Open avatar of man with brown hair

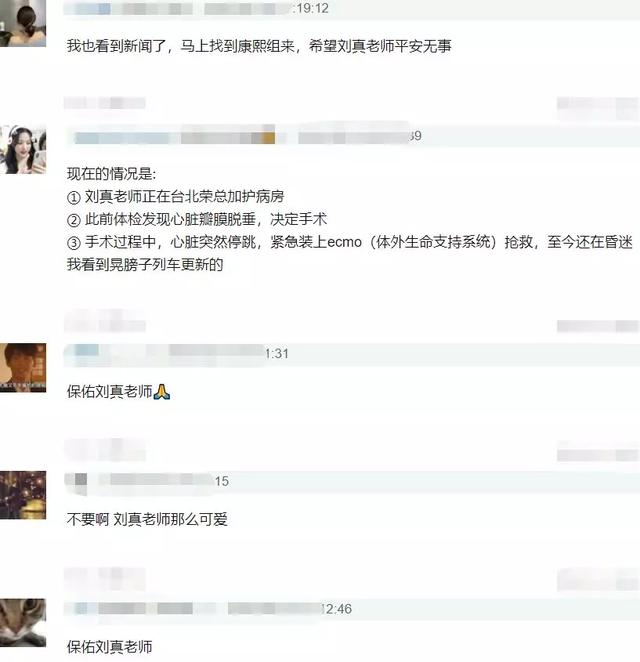[23, 368]
